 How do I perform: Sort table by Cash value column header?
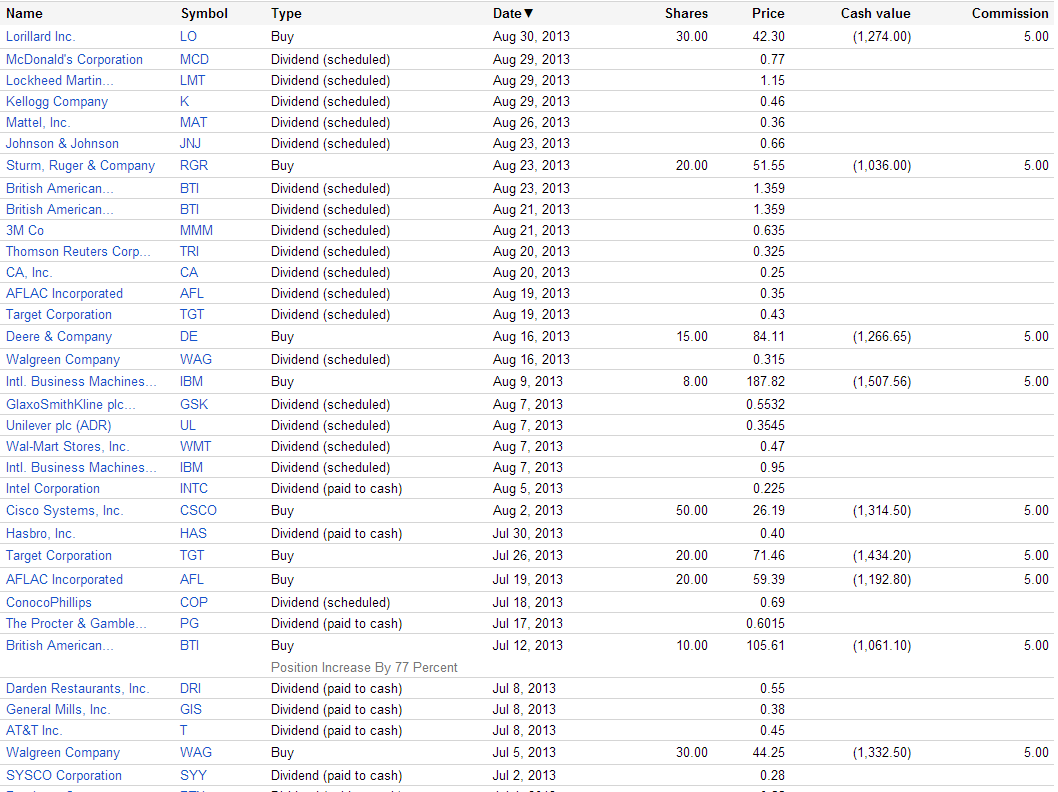pyautogui.click(x=875, y=13)
